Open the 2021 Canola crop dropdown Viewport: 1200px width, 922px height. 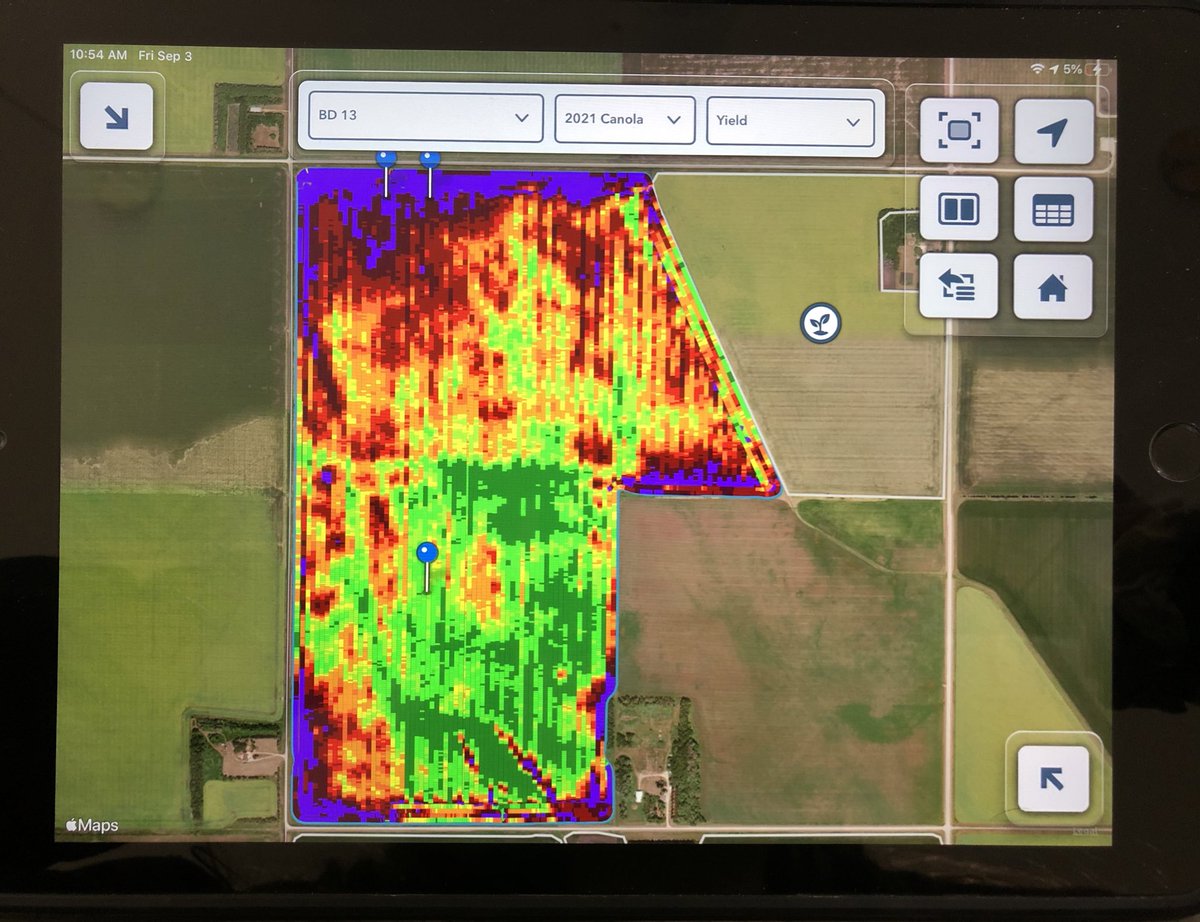point(625,119)
